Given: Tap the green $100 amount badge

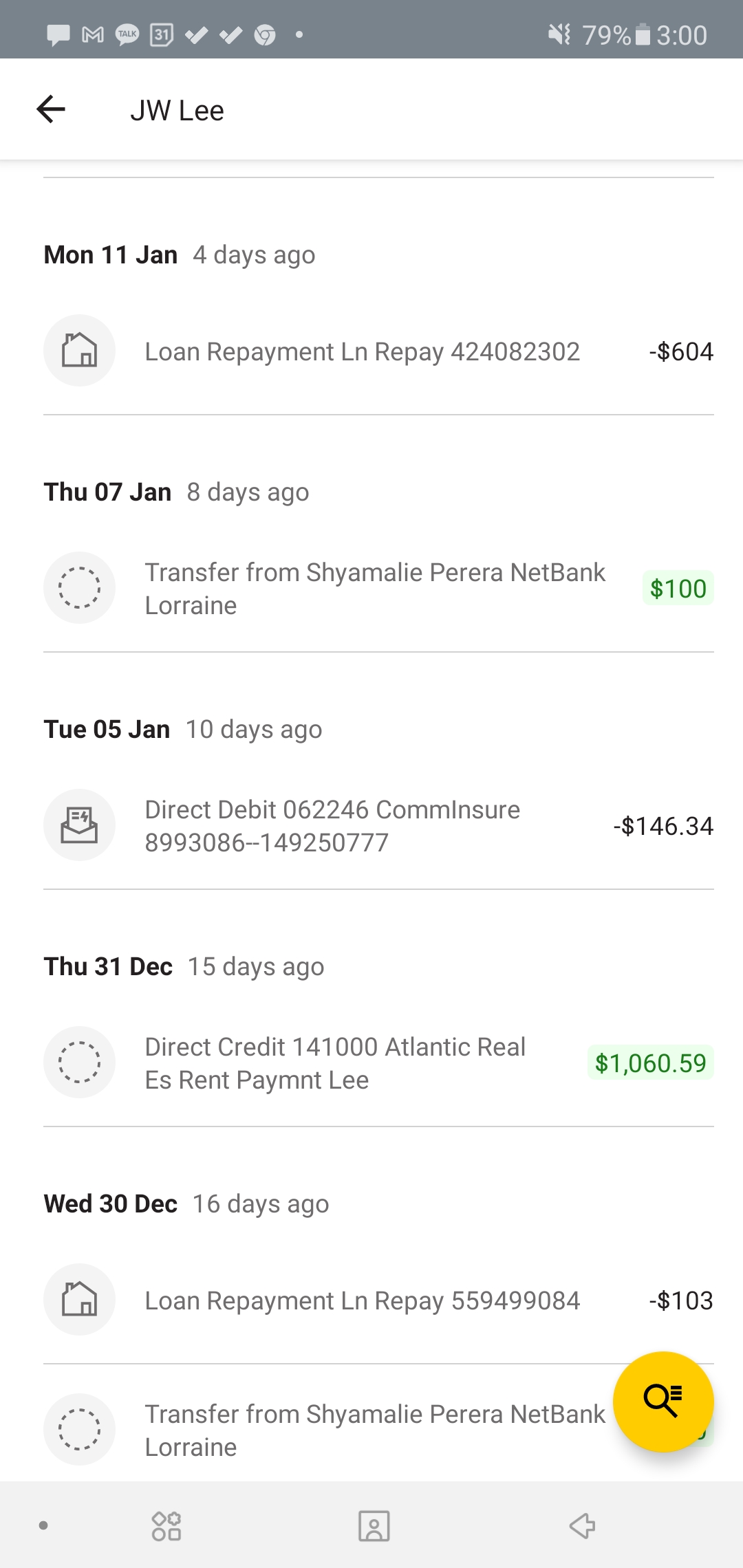Looking at the screenshot, I should [x=678, y=589].
